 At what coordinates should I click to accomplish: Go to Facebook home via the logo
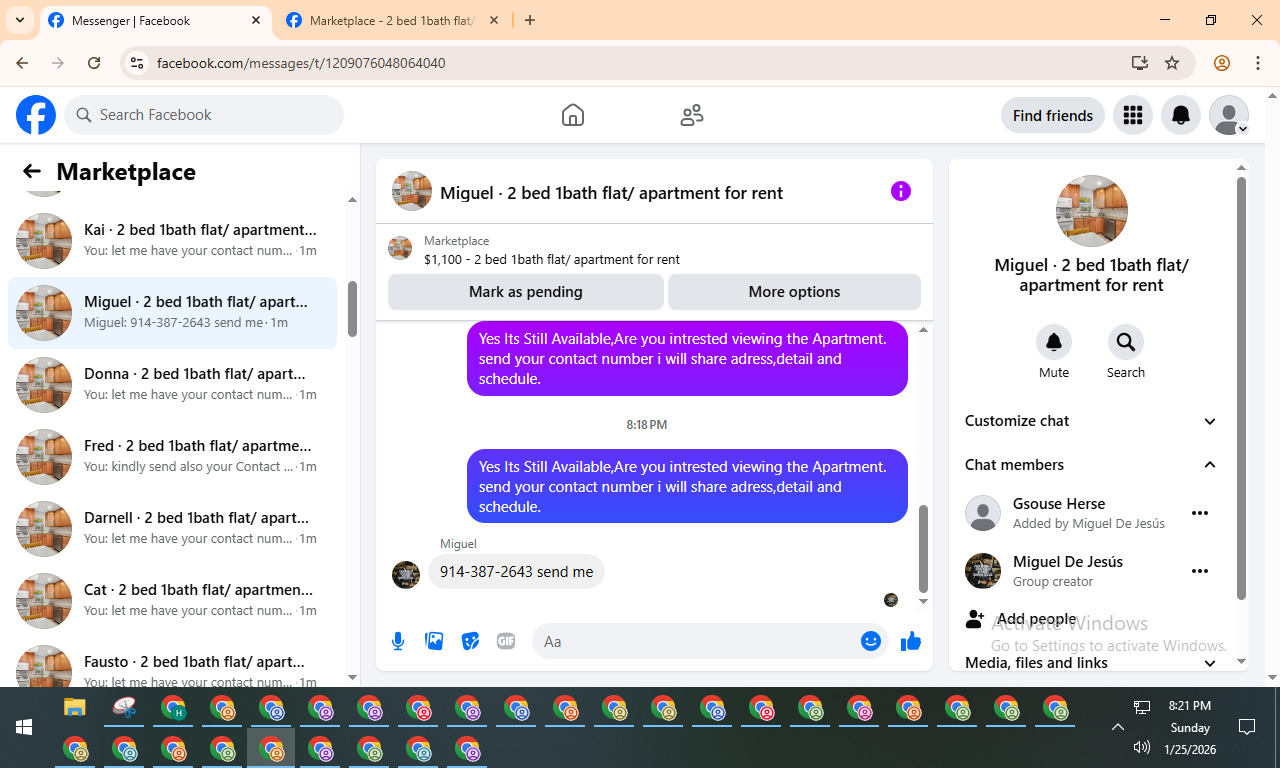pyautogui.click(x=36, y=115)
